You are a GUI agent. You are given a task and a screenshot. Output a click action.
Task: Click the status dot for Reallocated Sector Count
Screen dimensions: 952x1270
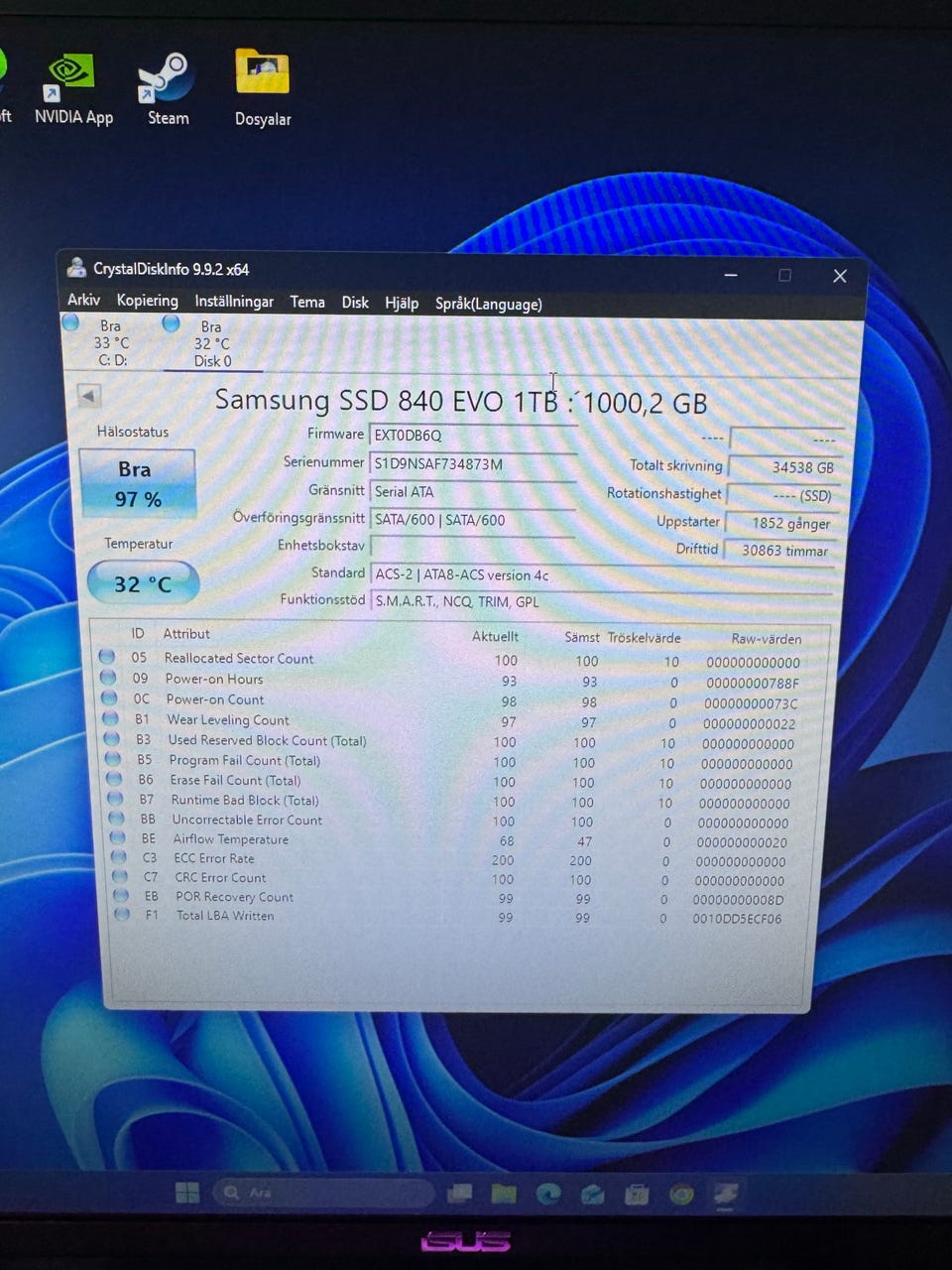coord(107,657)
